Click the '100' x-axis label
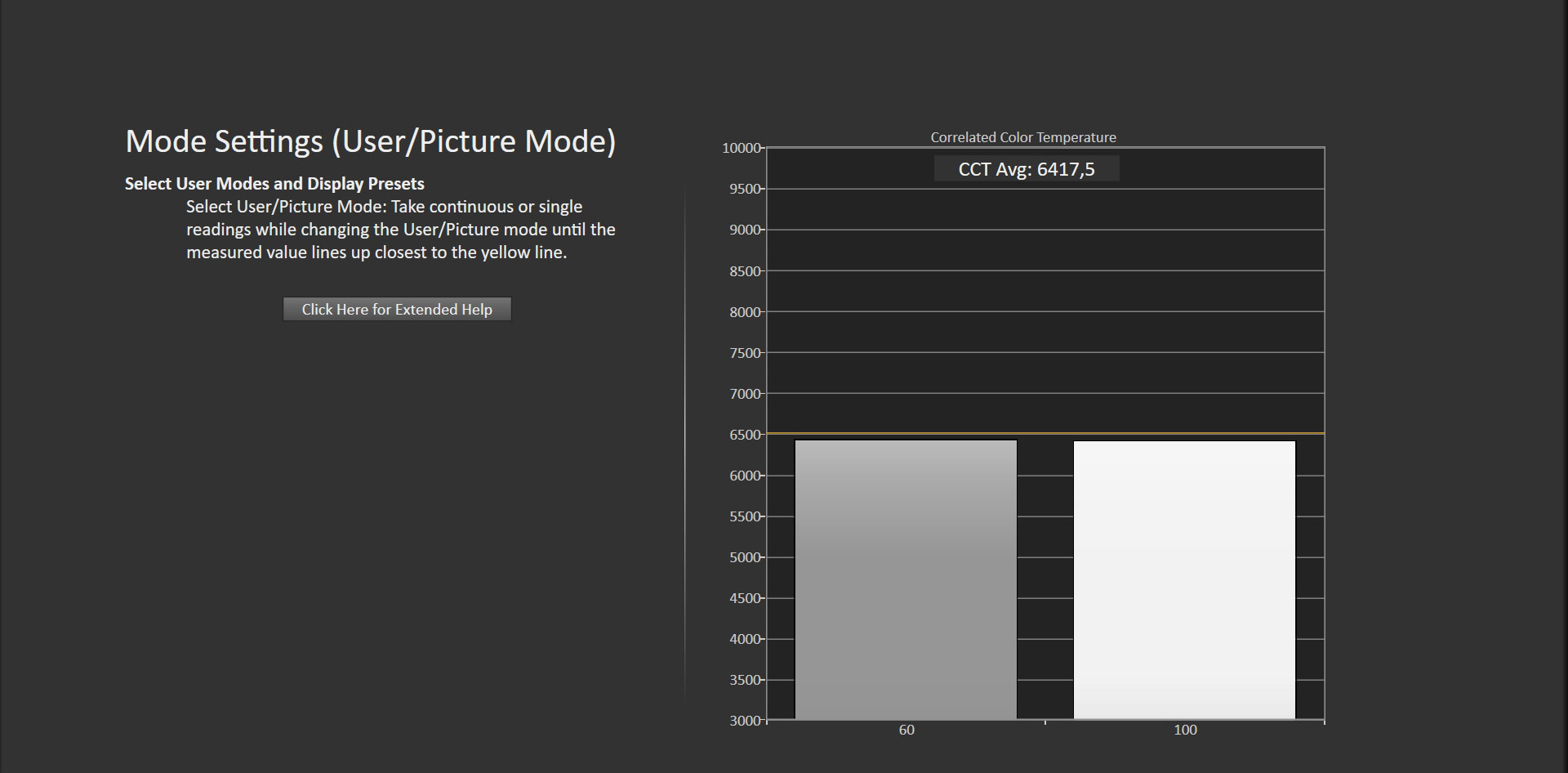Viewport: 1568px width, 773px height. [1185, 730]
